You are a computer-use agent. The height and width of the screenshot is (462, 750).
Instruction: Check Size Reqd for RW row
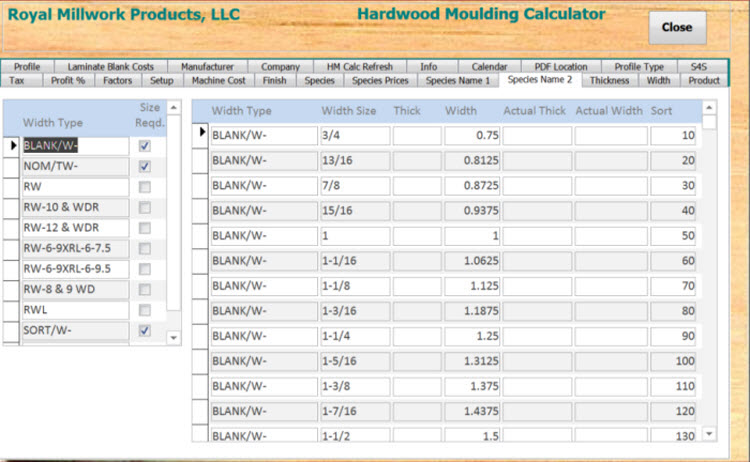[144, 187]
